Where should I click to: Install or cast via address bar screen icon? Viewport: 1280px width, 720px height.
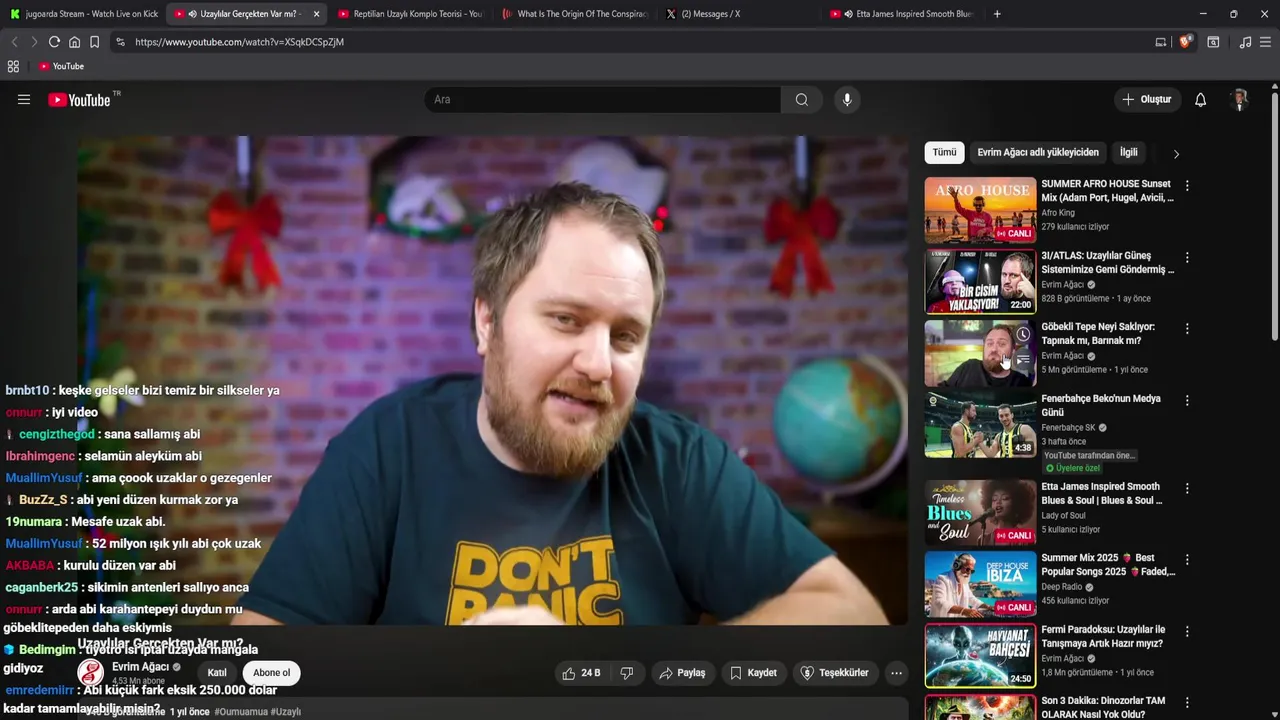tap(1161, 42)
